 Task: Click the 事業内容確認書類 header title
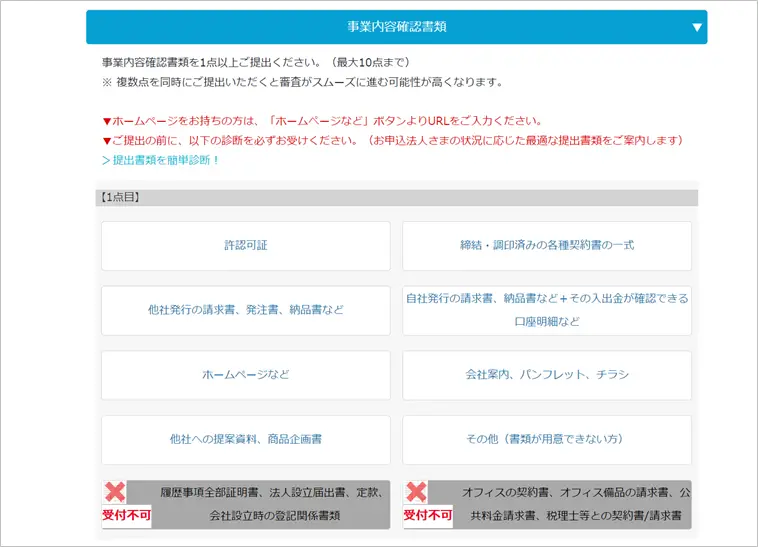[x=396, y=27]
